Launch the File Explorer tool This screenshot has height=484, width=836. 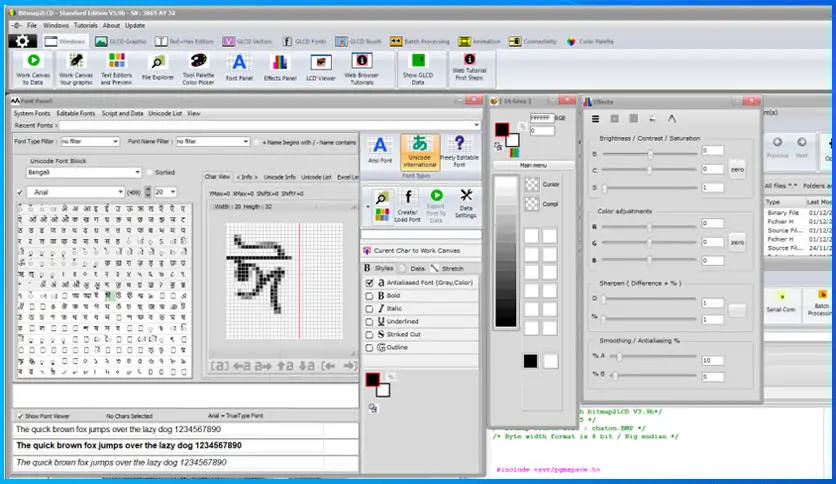pos(158,69)
